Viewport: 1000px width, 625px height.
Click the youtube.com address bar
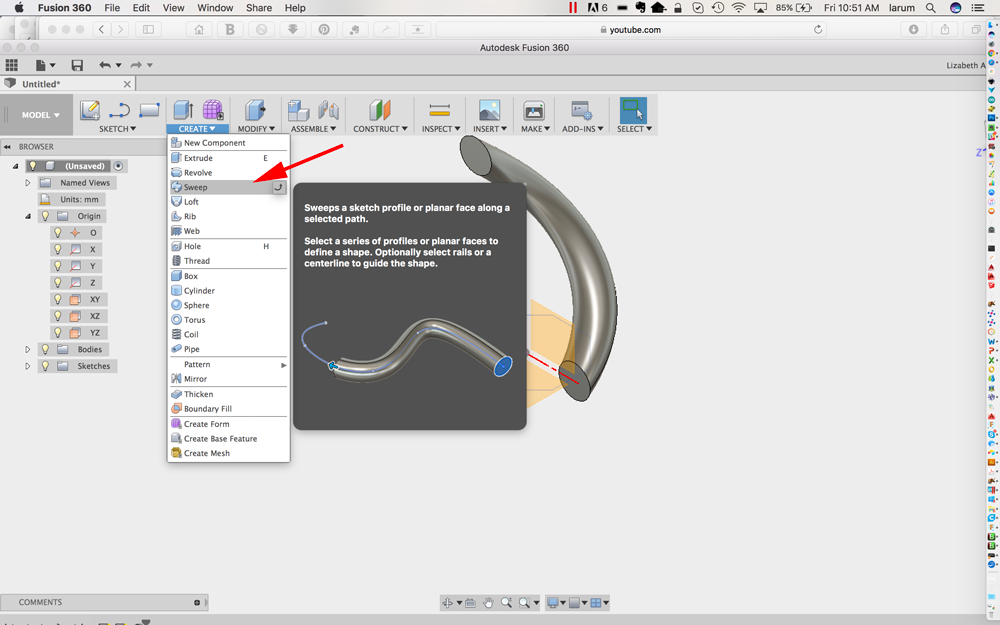tap(630, 29)
